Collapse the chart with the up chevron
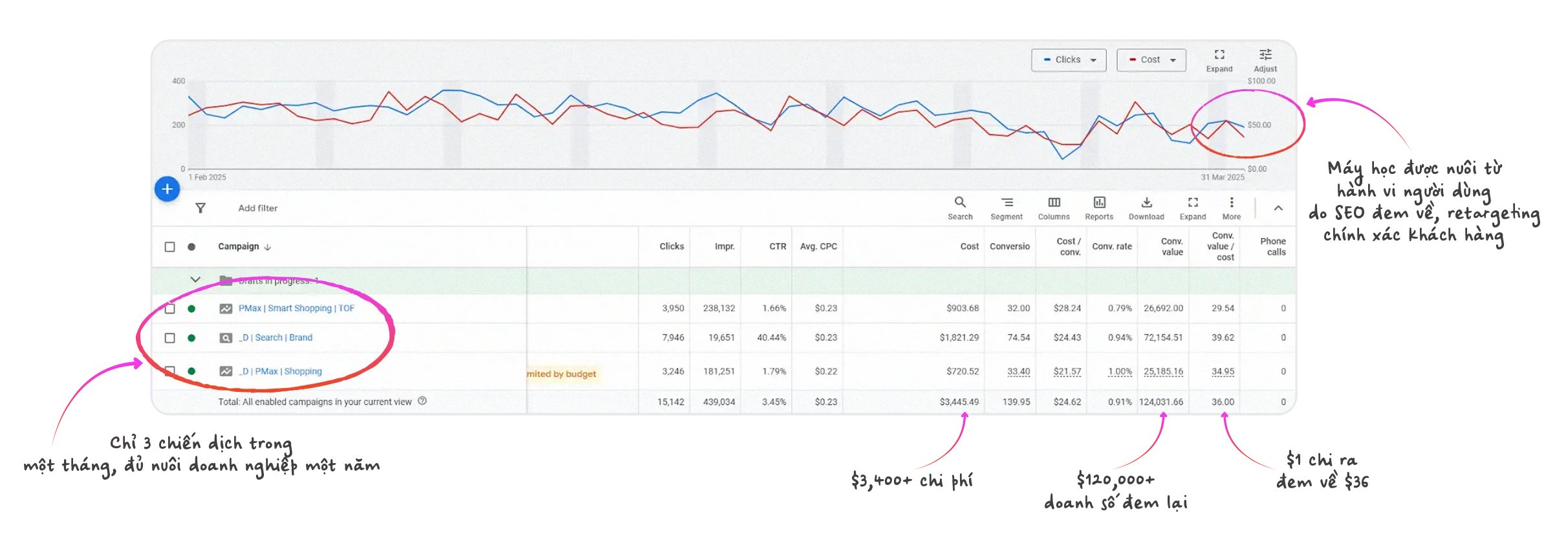Image resolution: width=1568 pixels, height=538 pixels. pyautogui.click(x=1278, y=208)
